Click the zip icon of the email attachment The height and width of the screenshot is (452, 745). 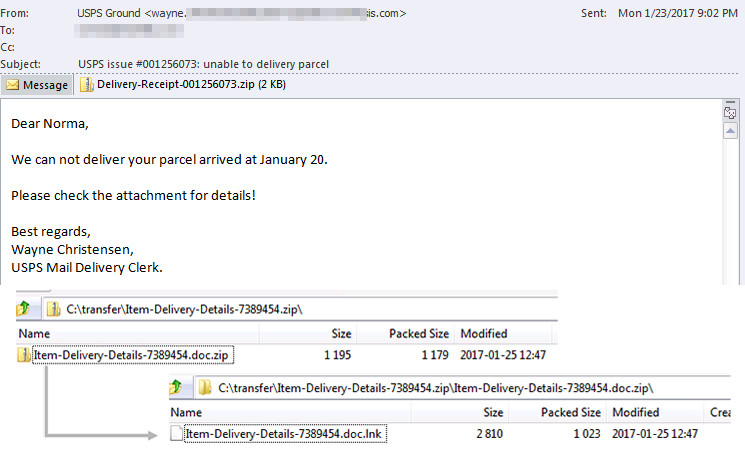[86, 85]
